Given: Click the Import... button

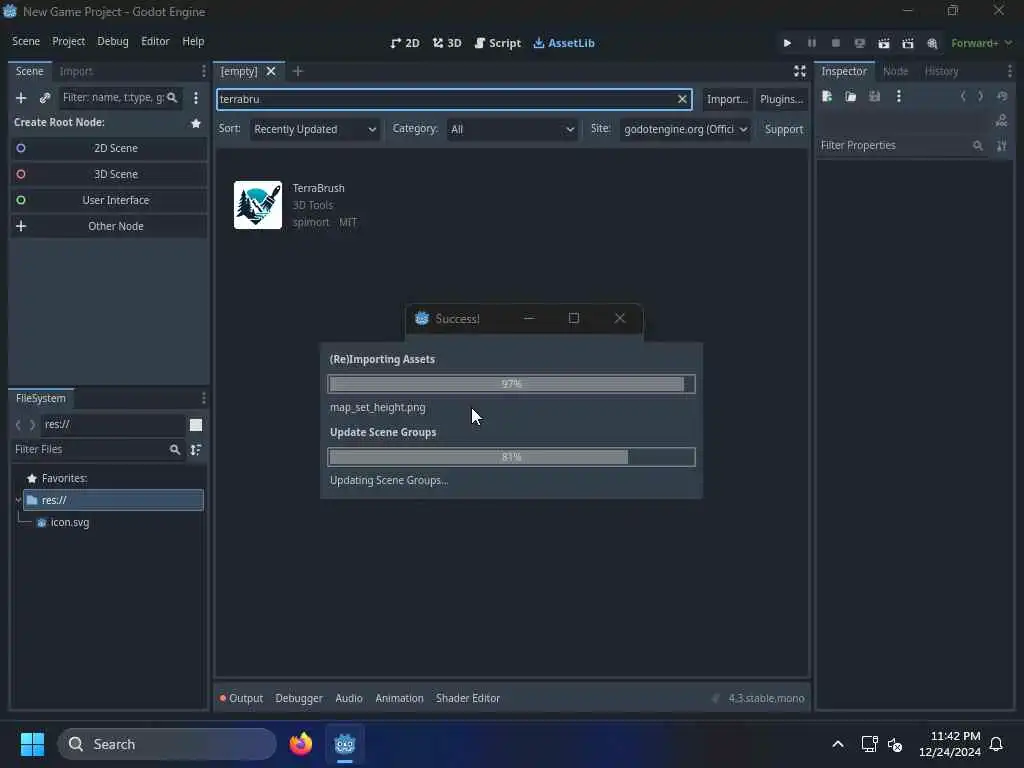Looking at the screenshot, I should pos(727,99).
